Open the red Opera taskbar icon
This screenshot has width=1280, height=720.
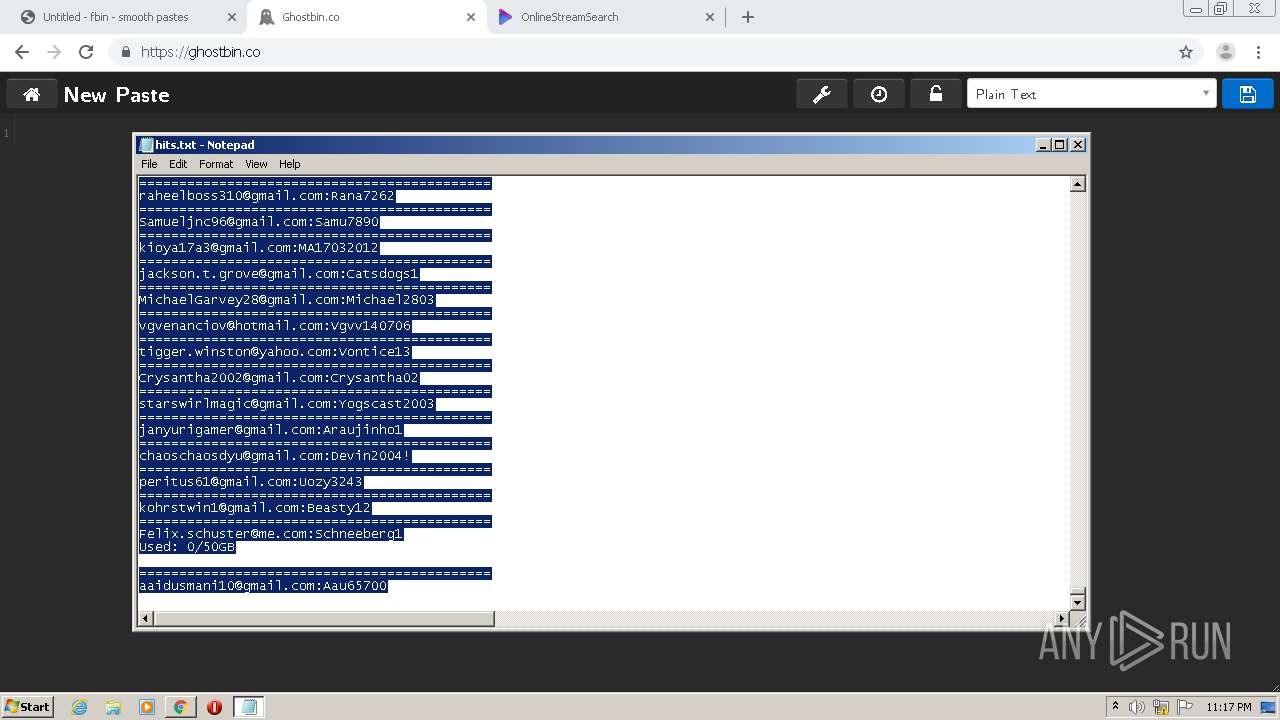214,707
